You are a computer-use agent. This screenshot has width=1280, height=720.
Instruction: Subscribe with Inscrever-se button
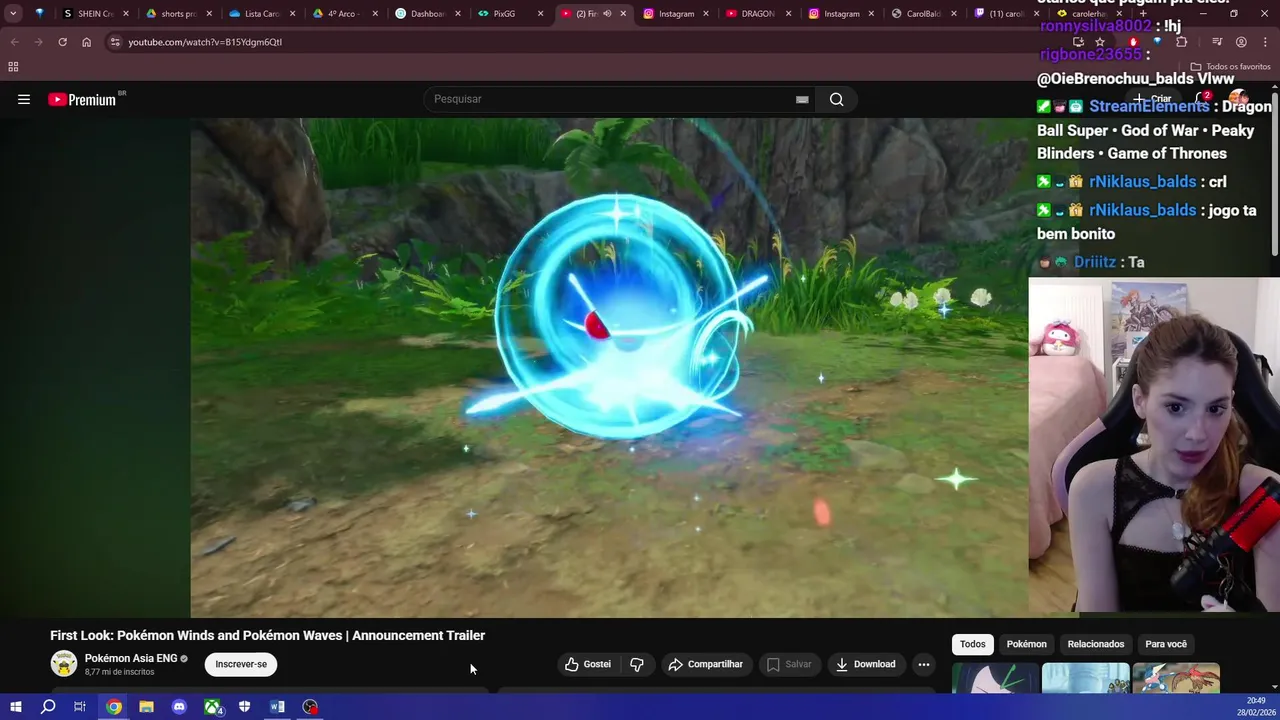pos(241,664)
